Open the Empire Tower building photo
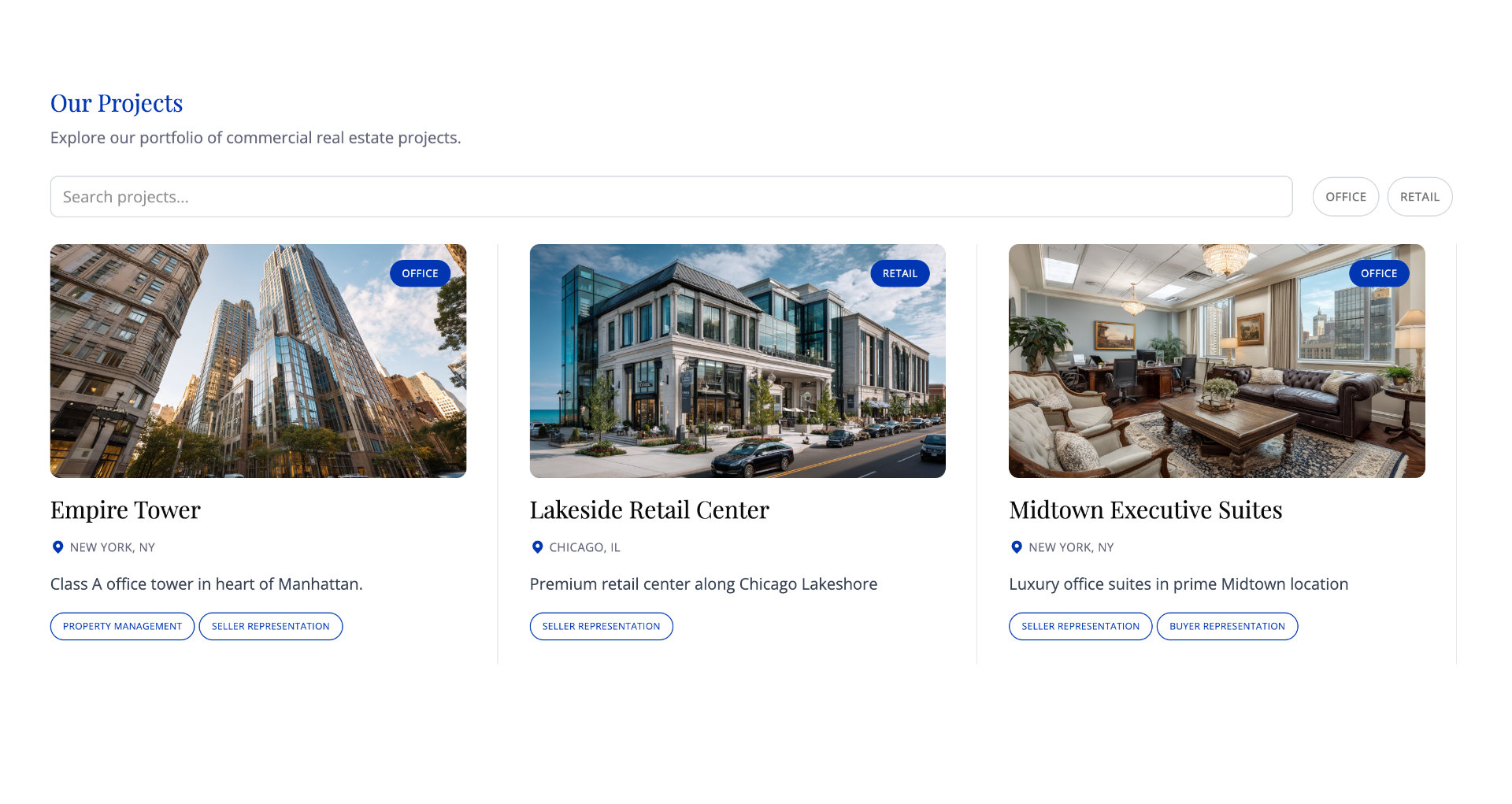The width and height of the screenshot is (1512, 804). (x=258, y=361)
